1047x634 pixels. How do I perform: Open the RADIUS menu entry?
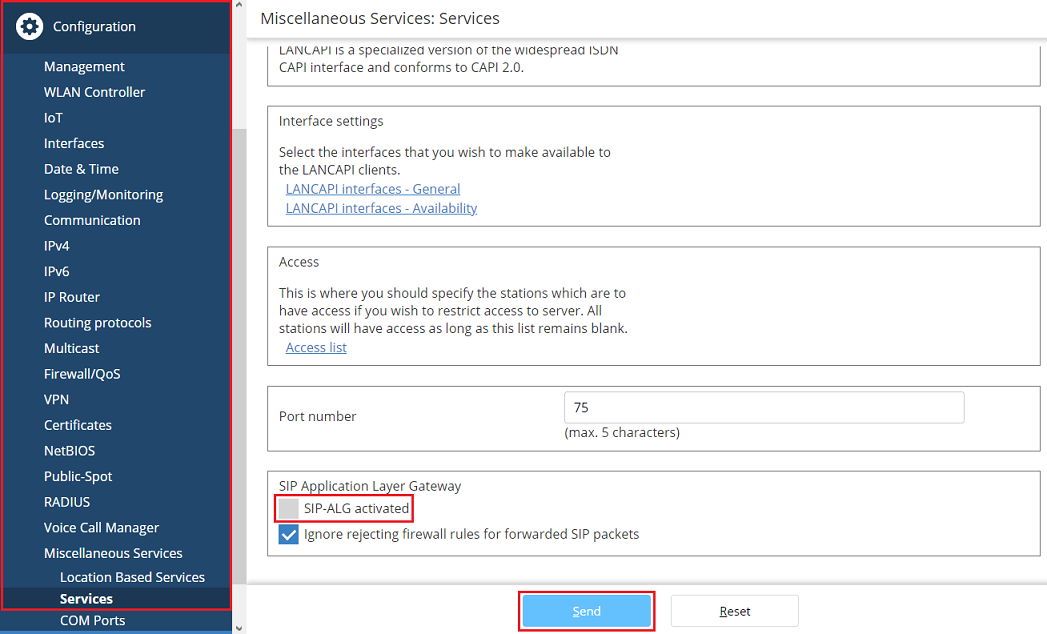coord(67,502)
